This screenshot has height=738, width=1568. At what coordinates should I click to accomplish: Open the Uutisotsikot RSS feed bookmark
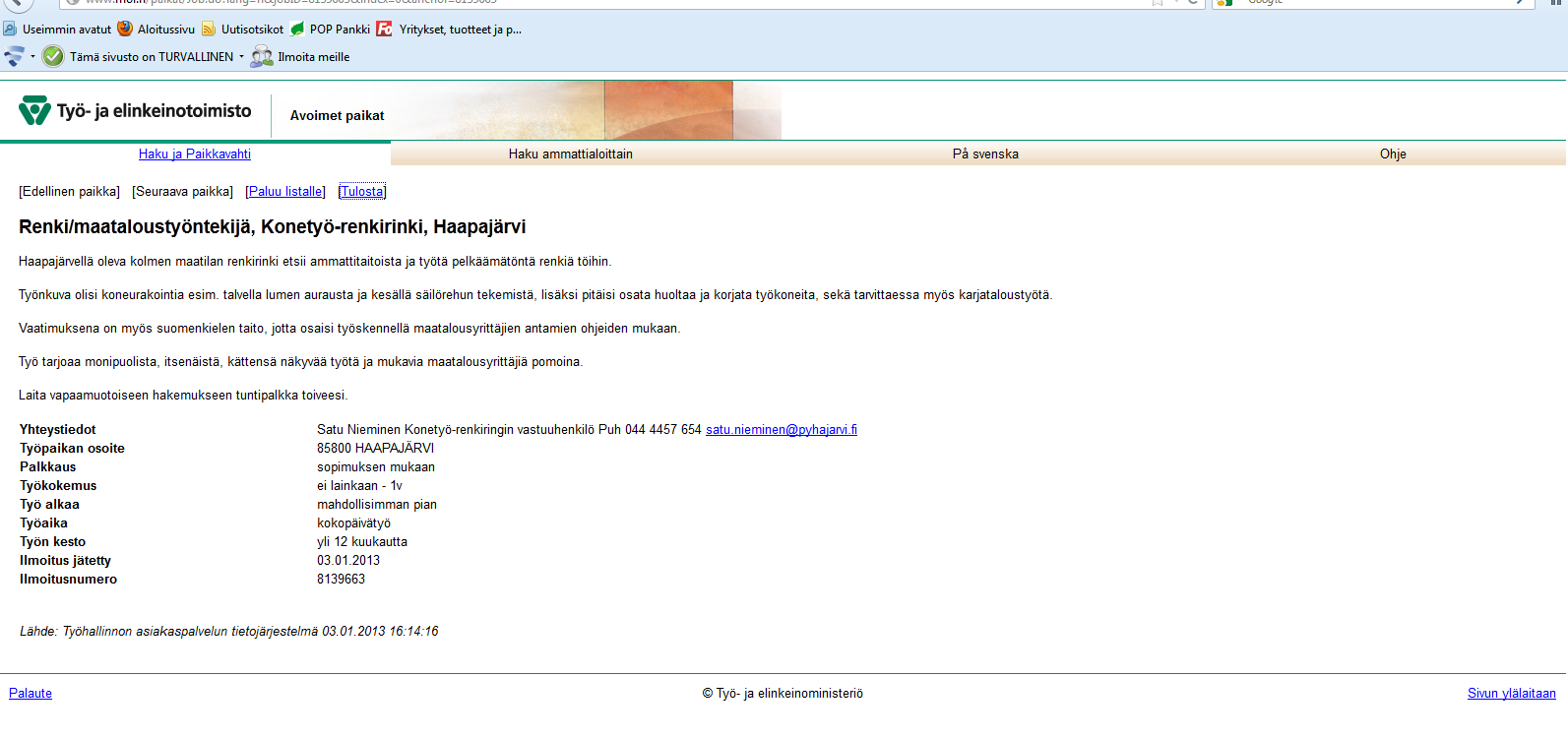click(x=242, y=30)
